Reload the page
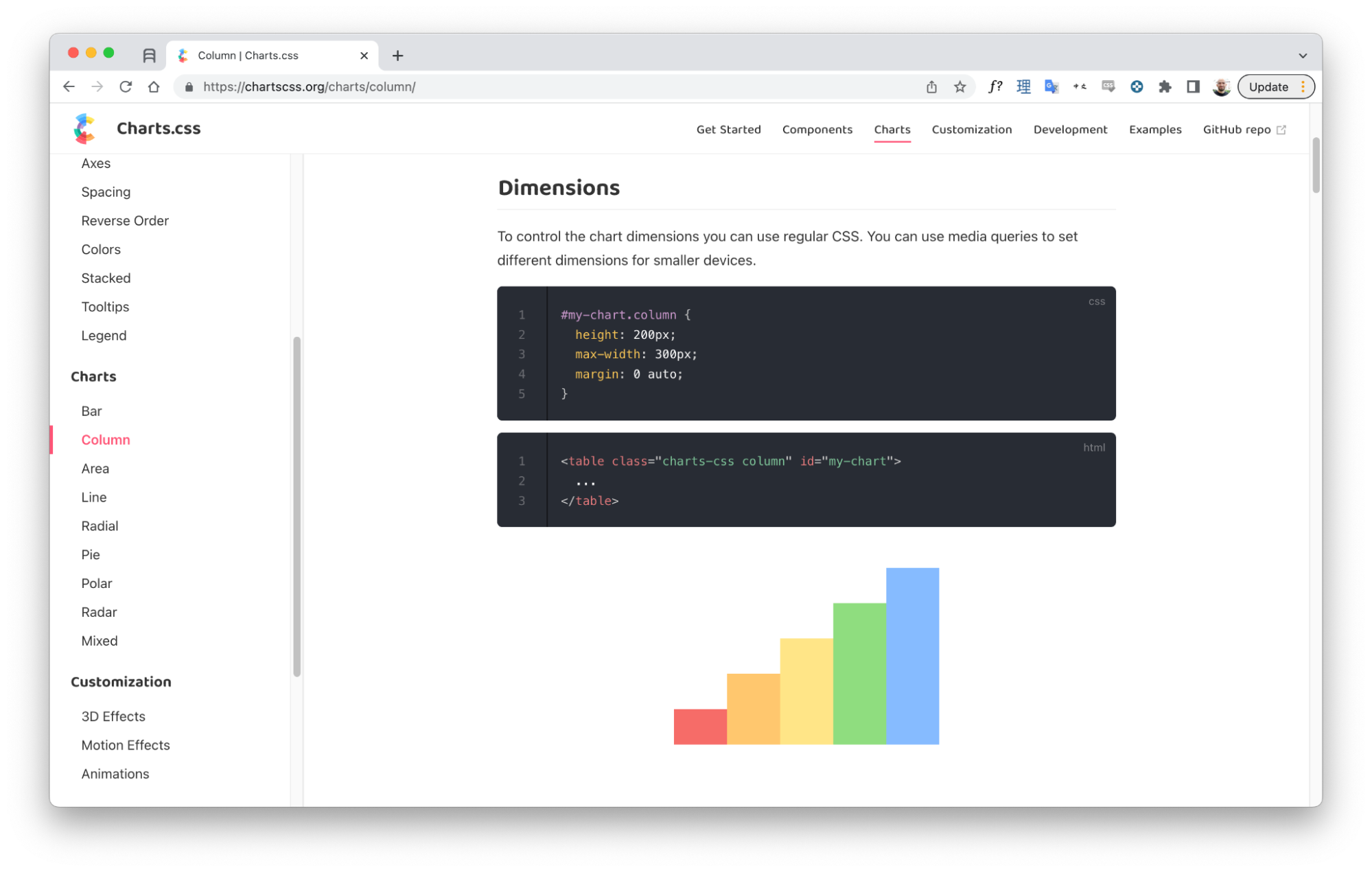Image resolution: width=1372 pixels, height=872 pixels. click(126, 86)
